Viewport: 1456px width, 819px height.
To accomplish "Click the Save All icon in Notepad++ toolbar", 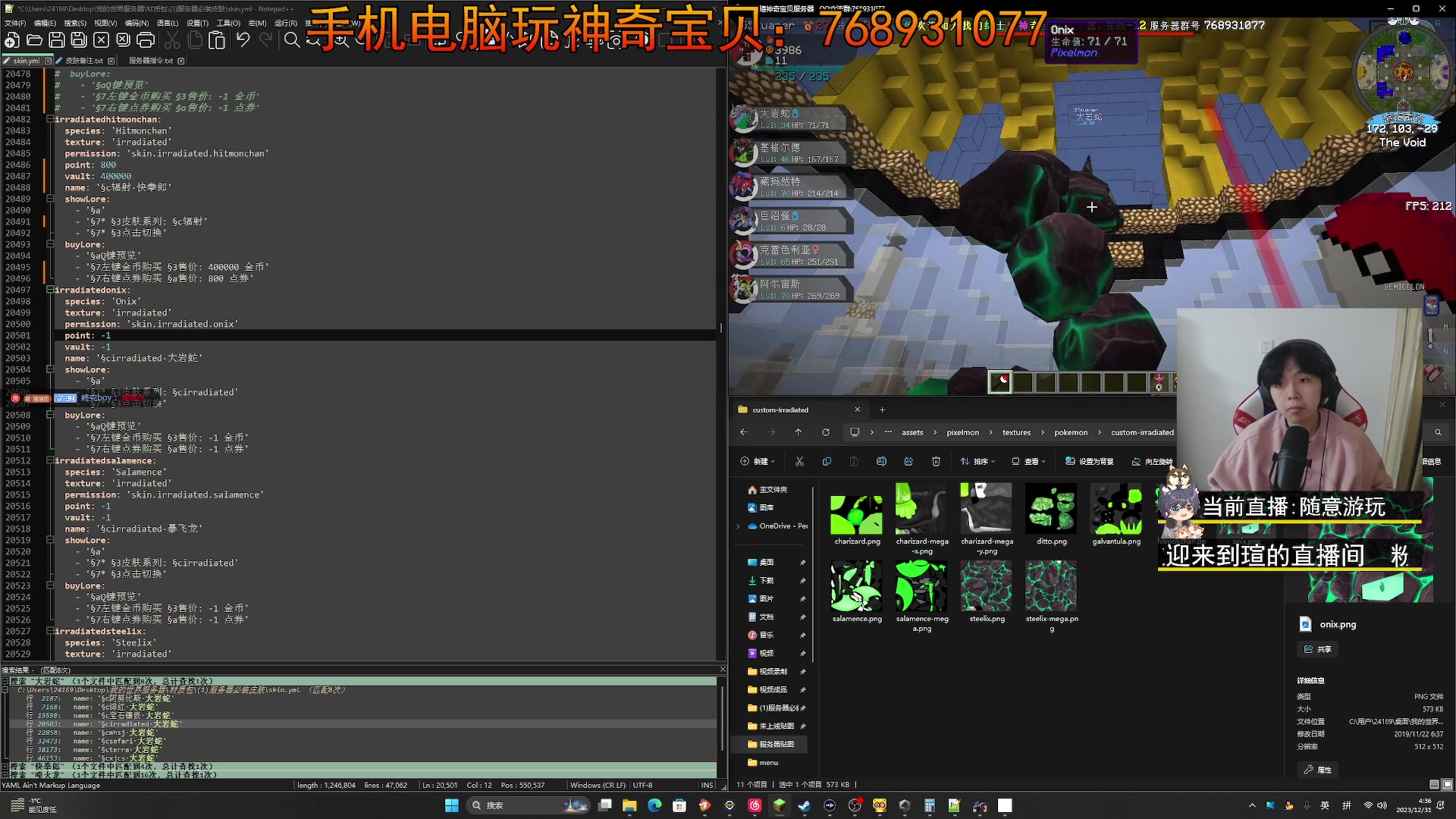I will pos(79,40).
